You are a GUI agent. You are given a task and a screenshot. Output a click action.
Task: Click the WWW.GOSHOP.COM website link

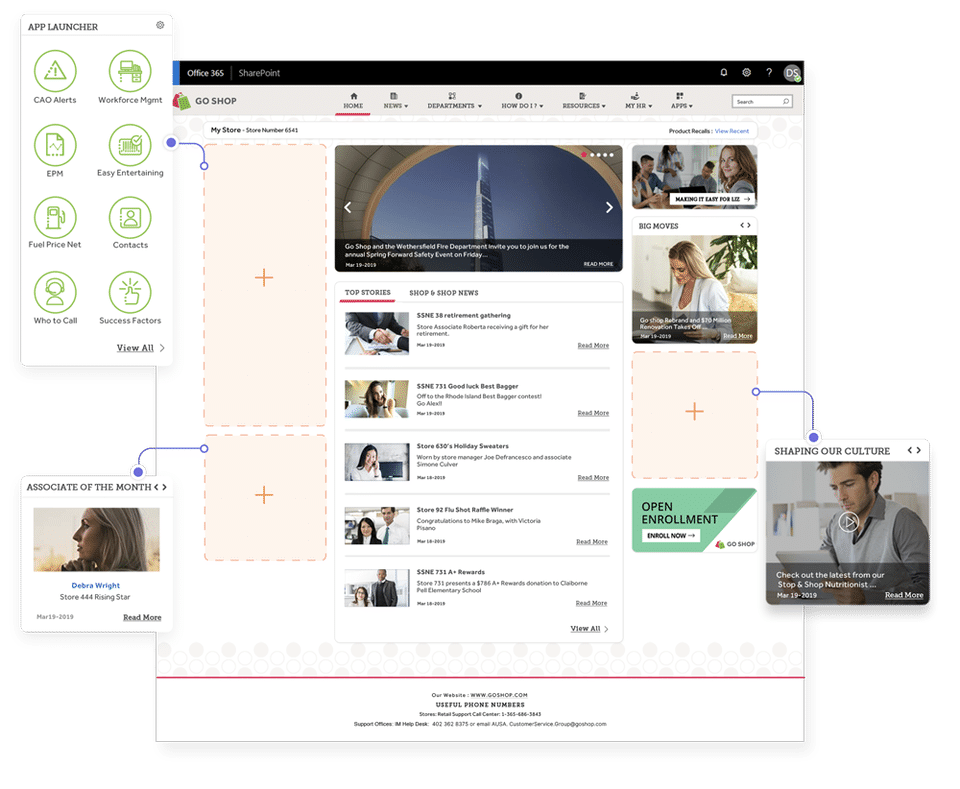498,695
